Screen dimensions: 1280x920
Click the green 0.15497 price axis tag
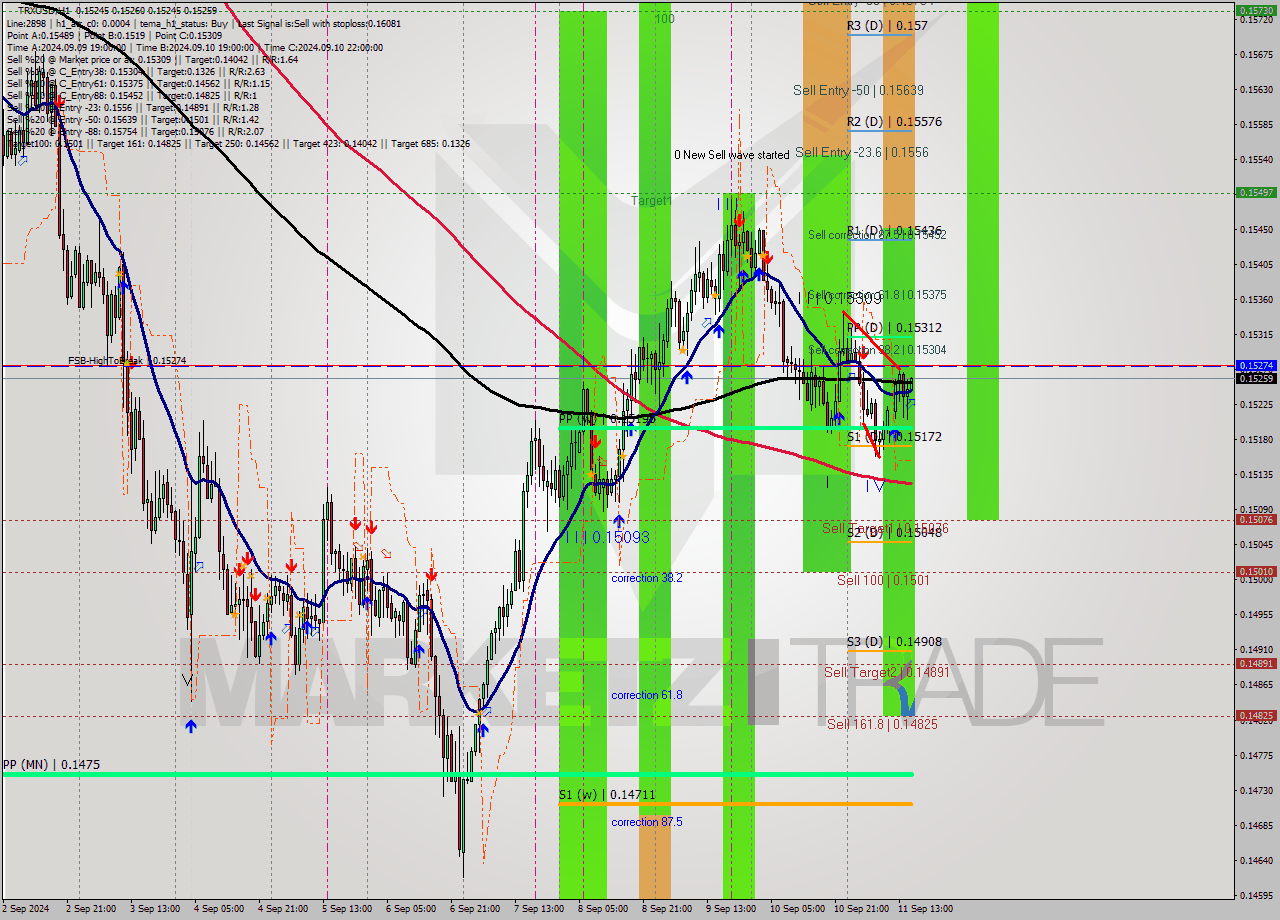(1256, 192)
